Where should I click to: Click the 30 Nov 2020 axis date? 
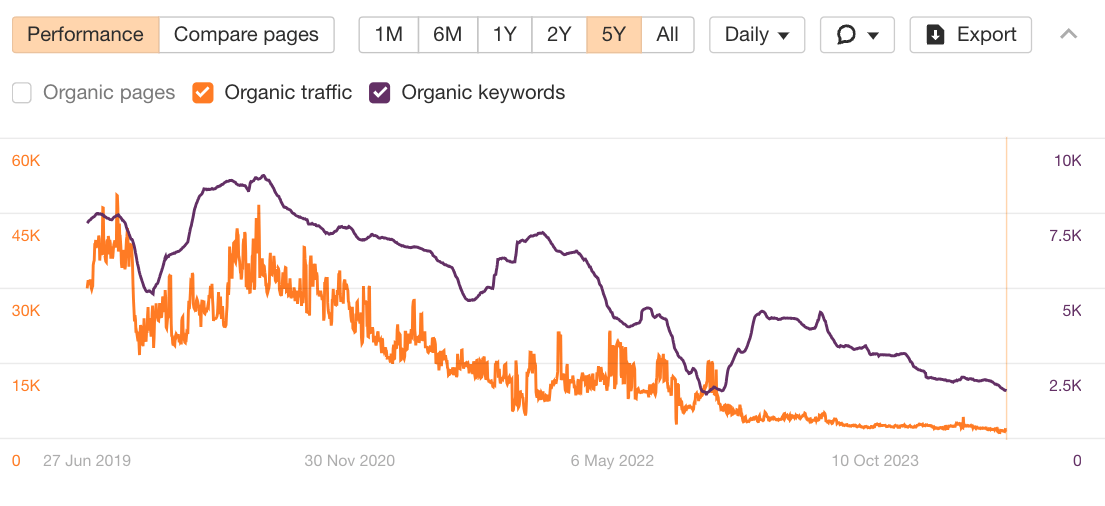click(349, 461)
